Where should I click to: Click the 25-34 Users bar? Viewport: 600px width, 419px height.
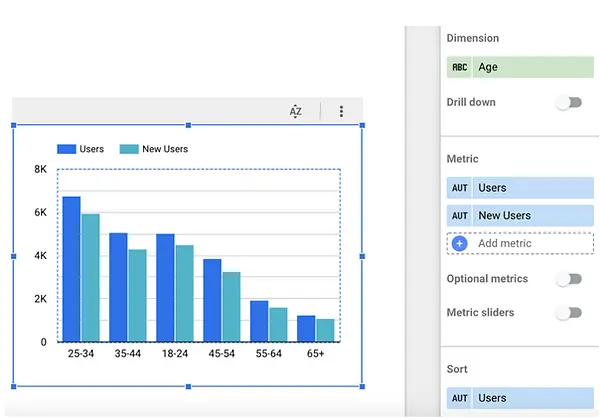click(72, 269)
